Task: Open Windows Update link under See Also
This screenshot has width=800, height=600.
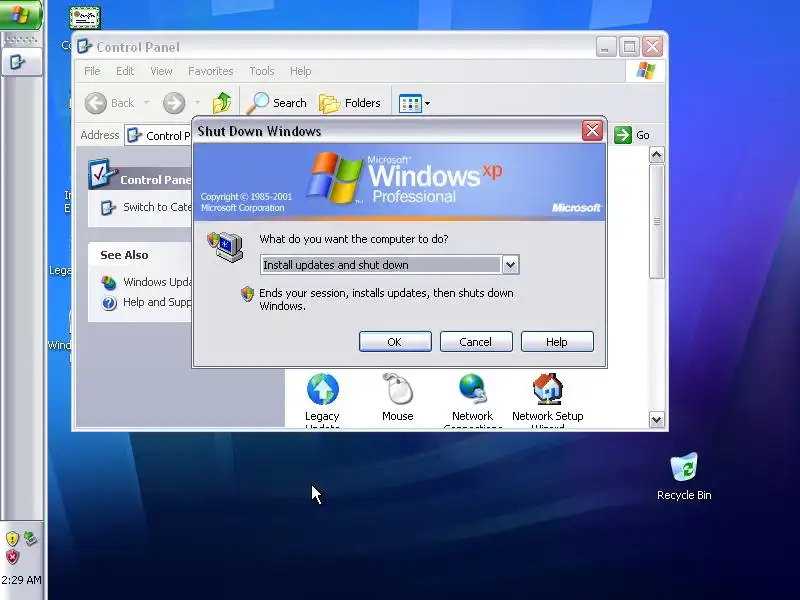Action: [157, 282]
